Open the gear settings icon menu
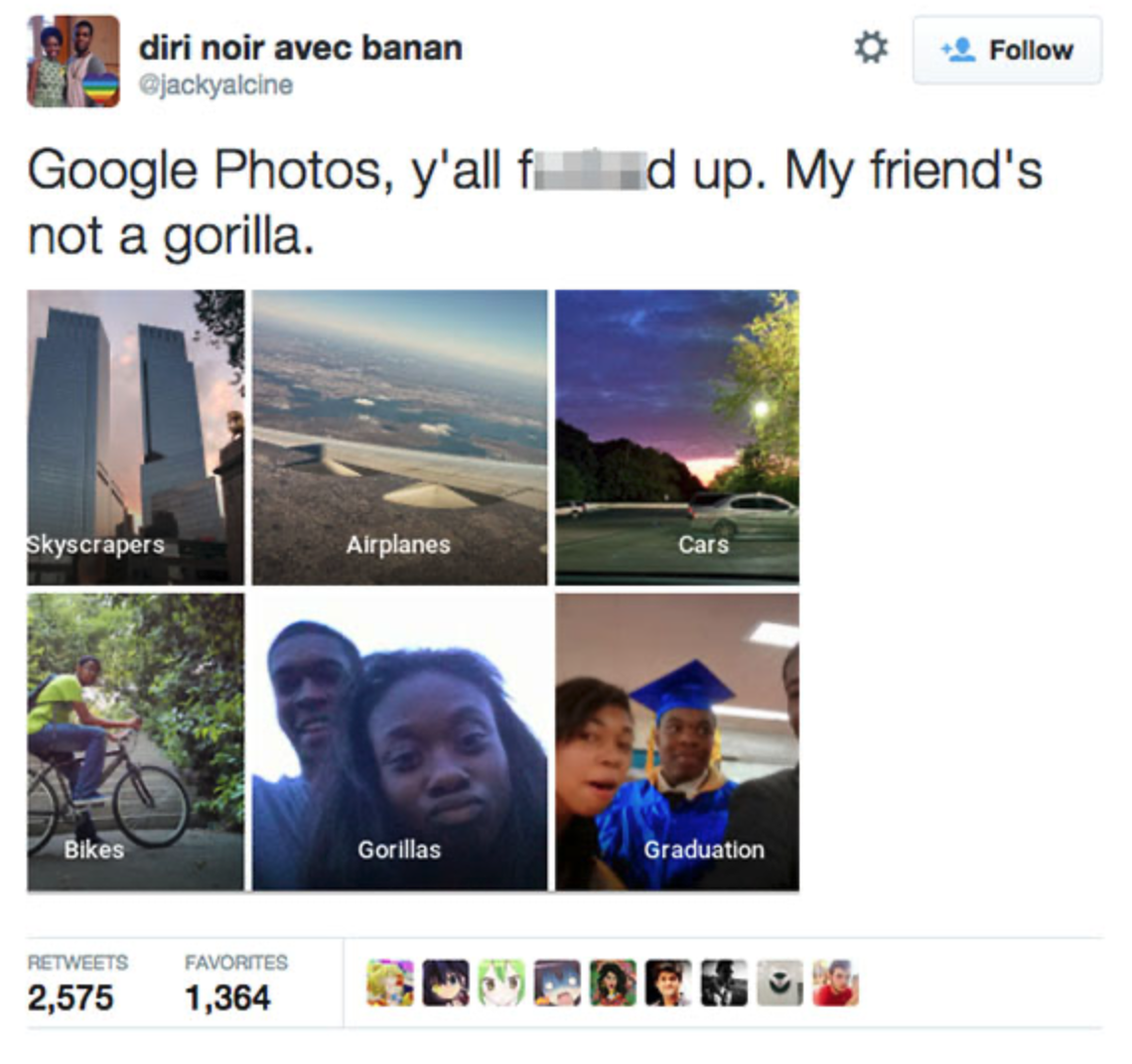This screenshot has height=1064, width=1132. (871, 49)
